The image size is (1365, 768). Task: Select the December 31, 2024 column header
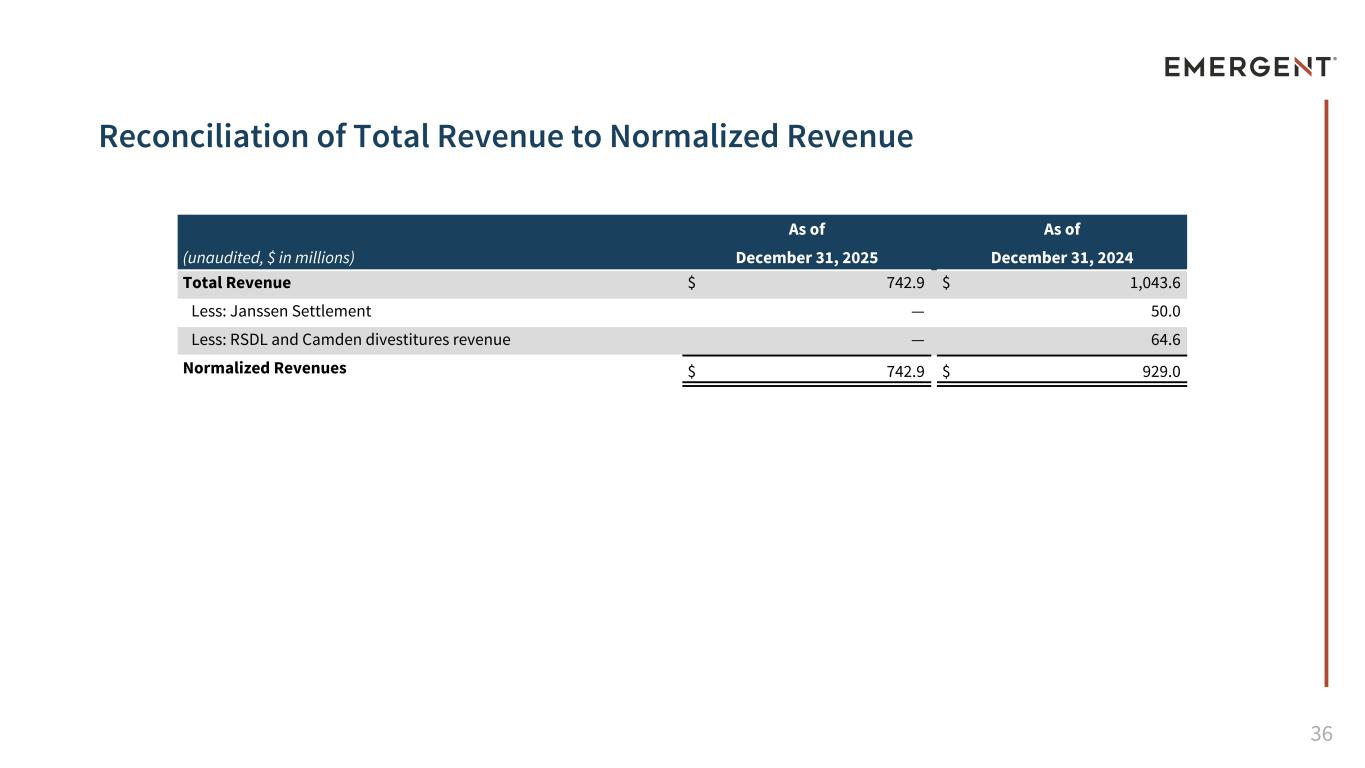[x=1061, y=257]
